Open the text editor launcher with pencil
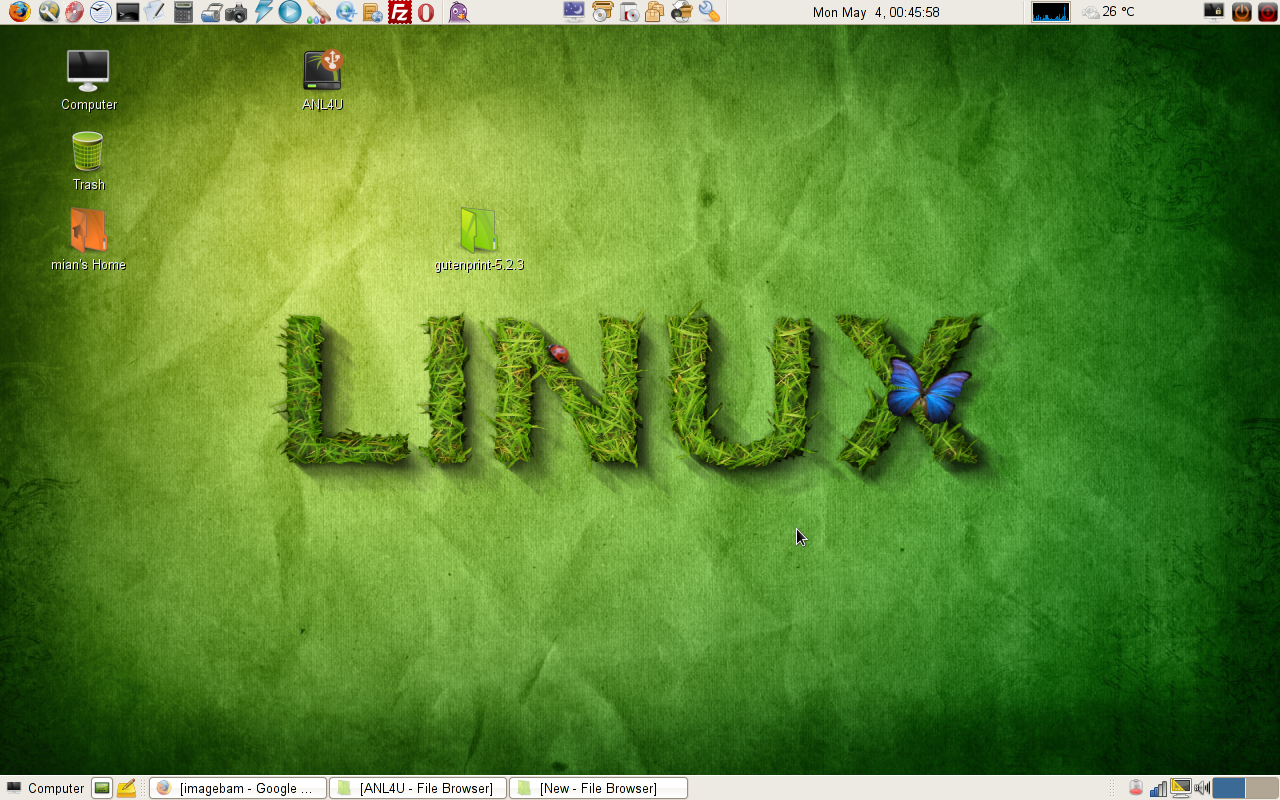1280x800 pixels. point(155,12)
